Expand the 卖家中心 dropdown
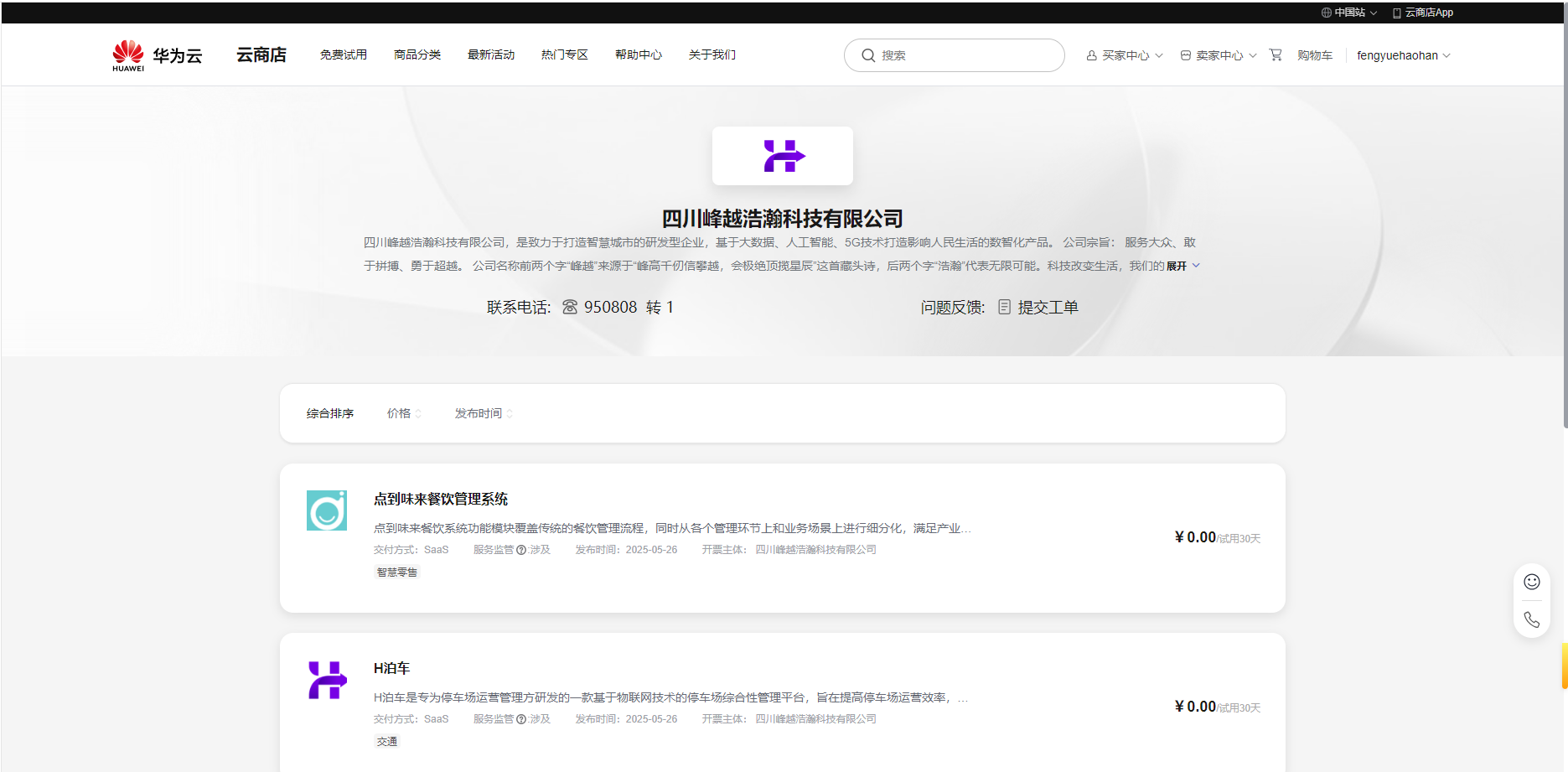The image size is (1568, 772). tap(1219, 55)
